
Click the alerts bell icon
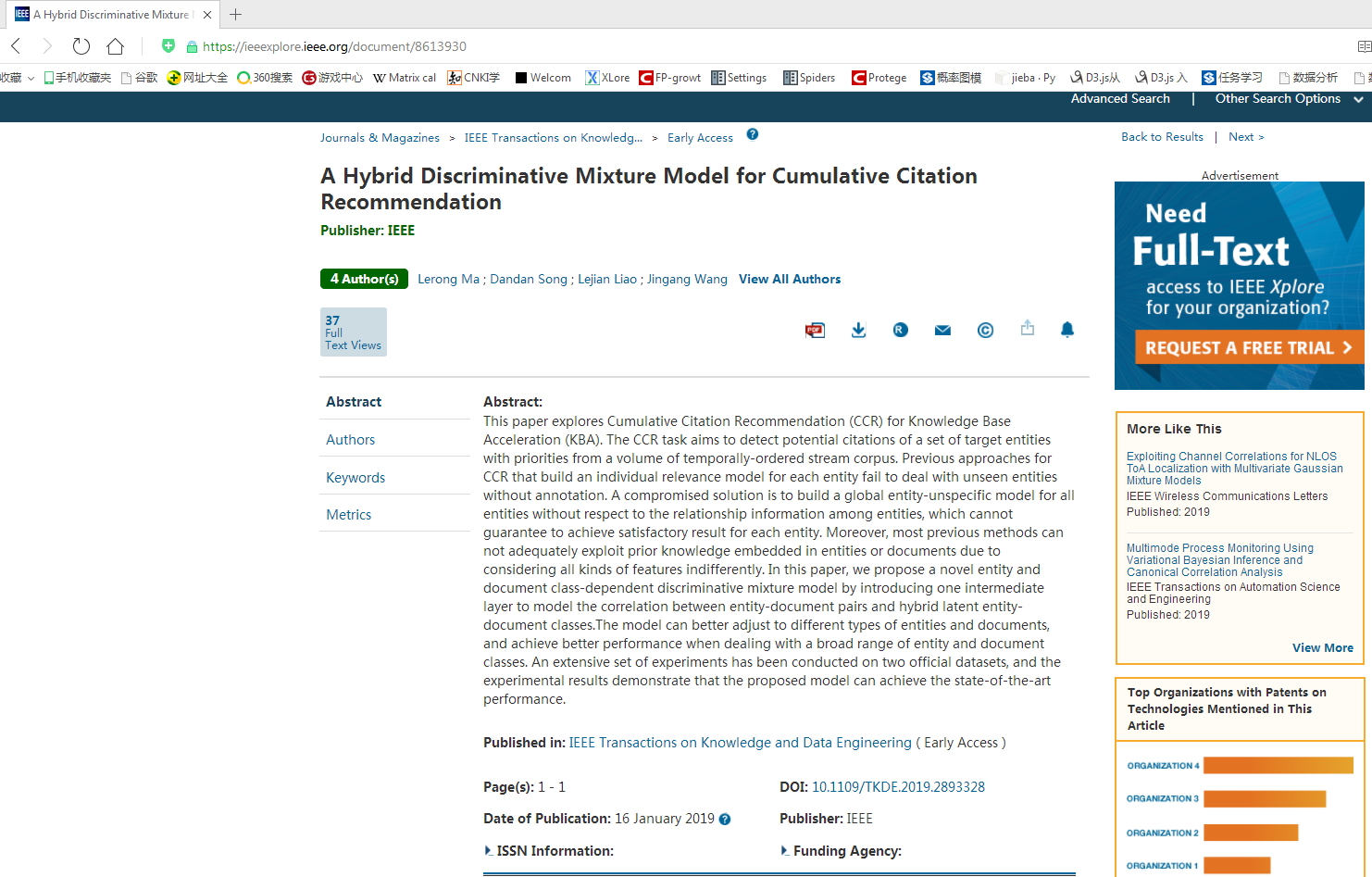tap(1066, 330)
